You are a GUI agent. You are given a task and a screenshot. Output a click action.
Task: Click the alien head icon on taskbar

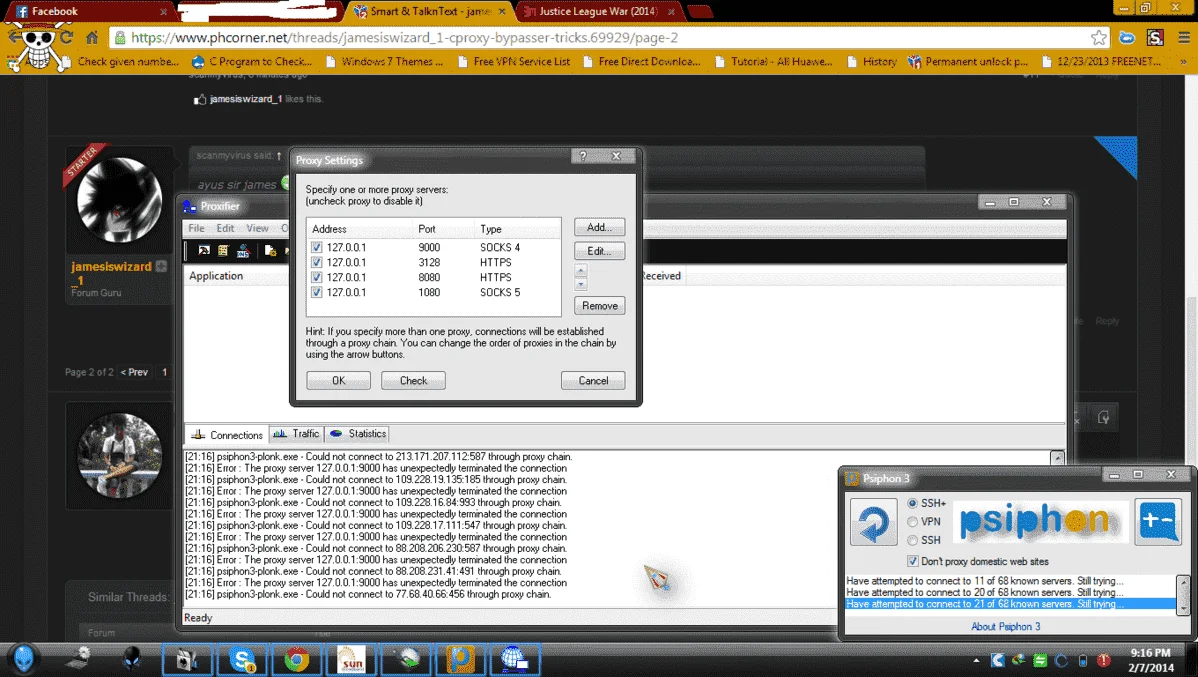(133, 659)
